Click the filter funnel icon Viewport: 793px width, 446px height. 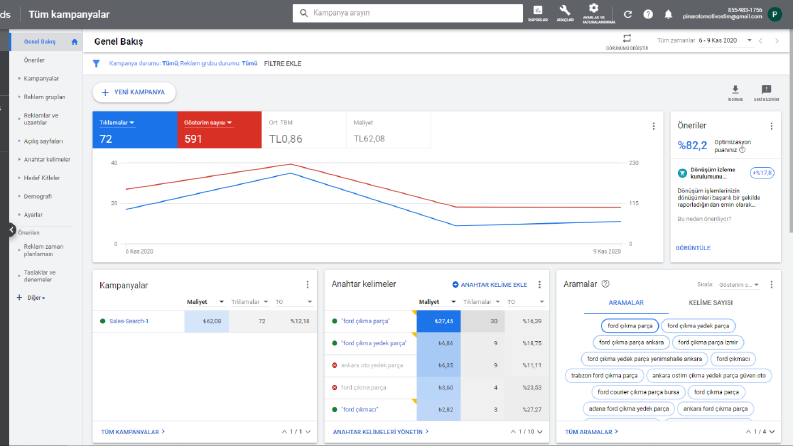click(96, 64)
